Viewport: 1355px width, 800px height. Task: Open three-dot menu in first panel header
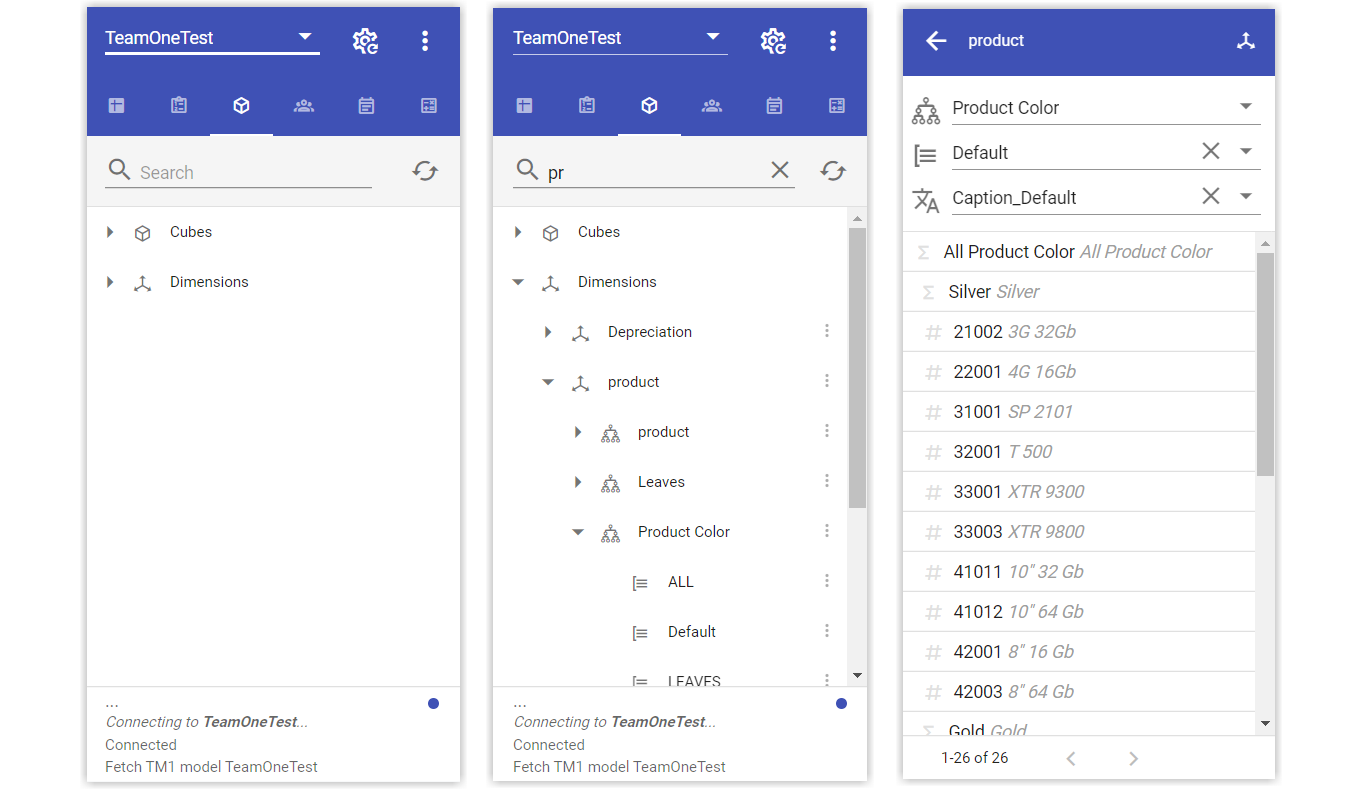coord(425,41)
